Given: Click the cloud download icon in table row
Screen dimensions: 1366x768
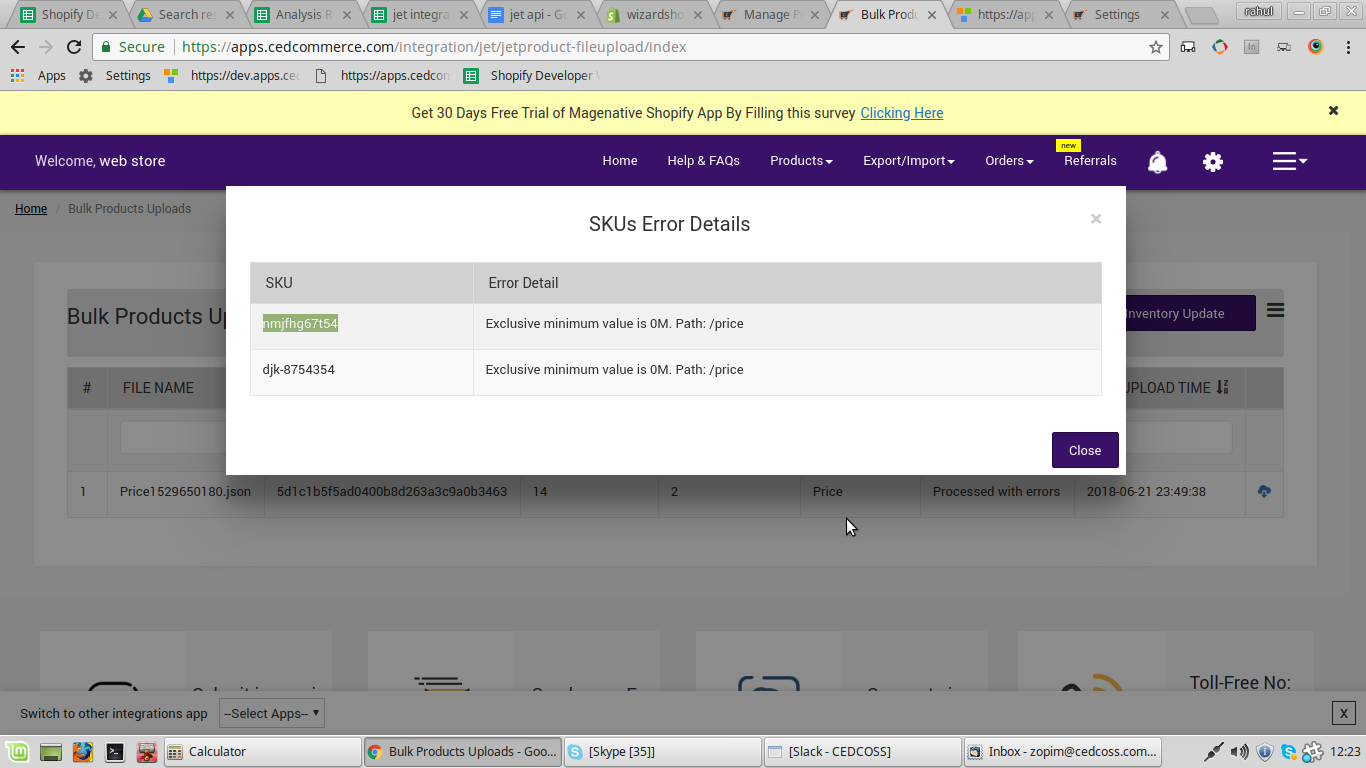Looking at the screenshot, I should point(1264,491).
